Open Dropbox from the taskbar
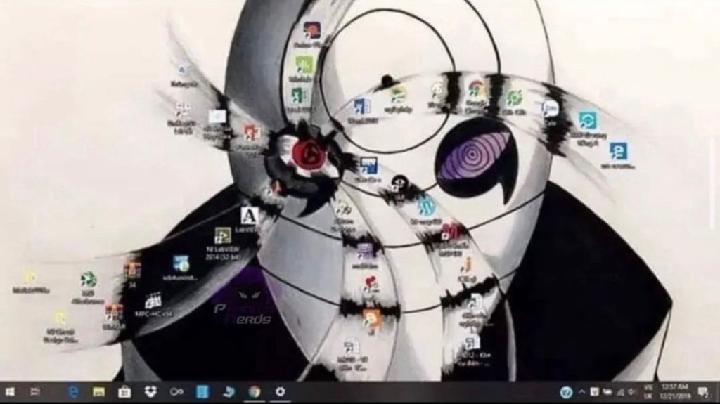 [151, 392]
